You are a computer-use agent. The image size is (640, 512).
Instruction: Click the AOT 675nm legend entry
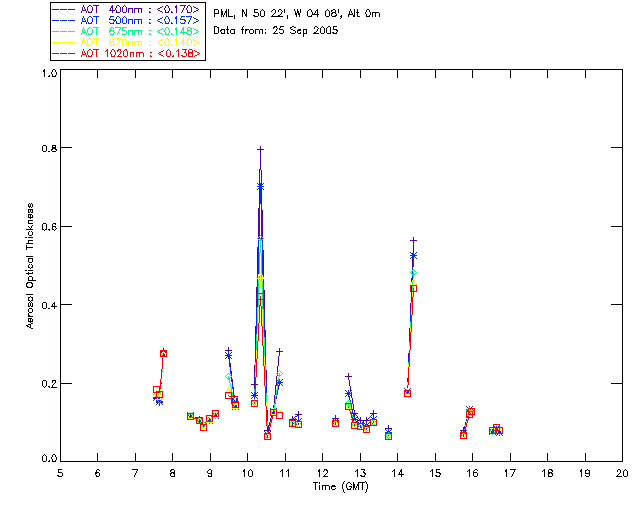(x=127, y=31)
